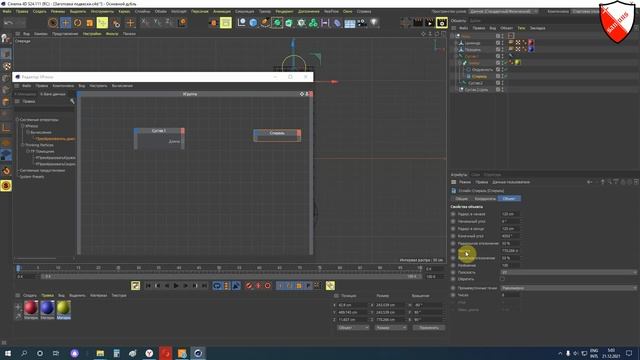Click the Autokeying red icon in timeline

(x=258, y=286)
